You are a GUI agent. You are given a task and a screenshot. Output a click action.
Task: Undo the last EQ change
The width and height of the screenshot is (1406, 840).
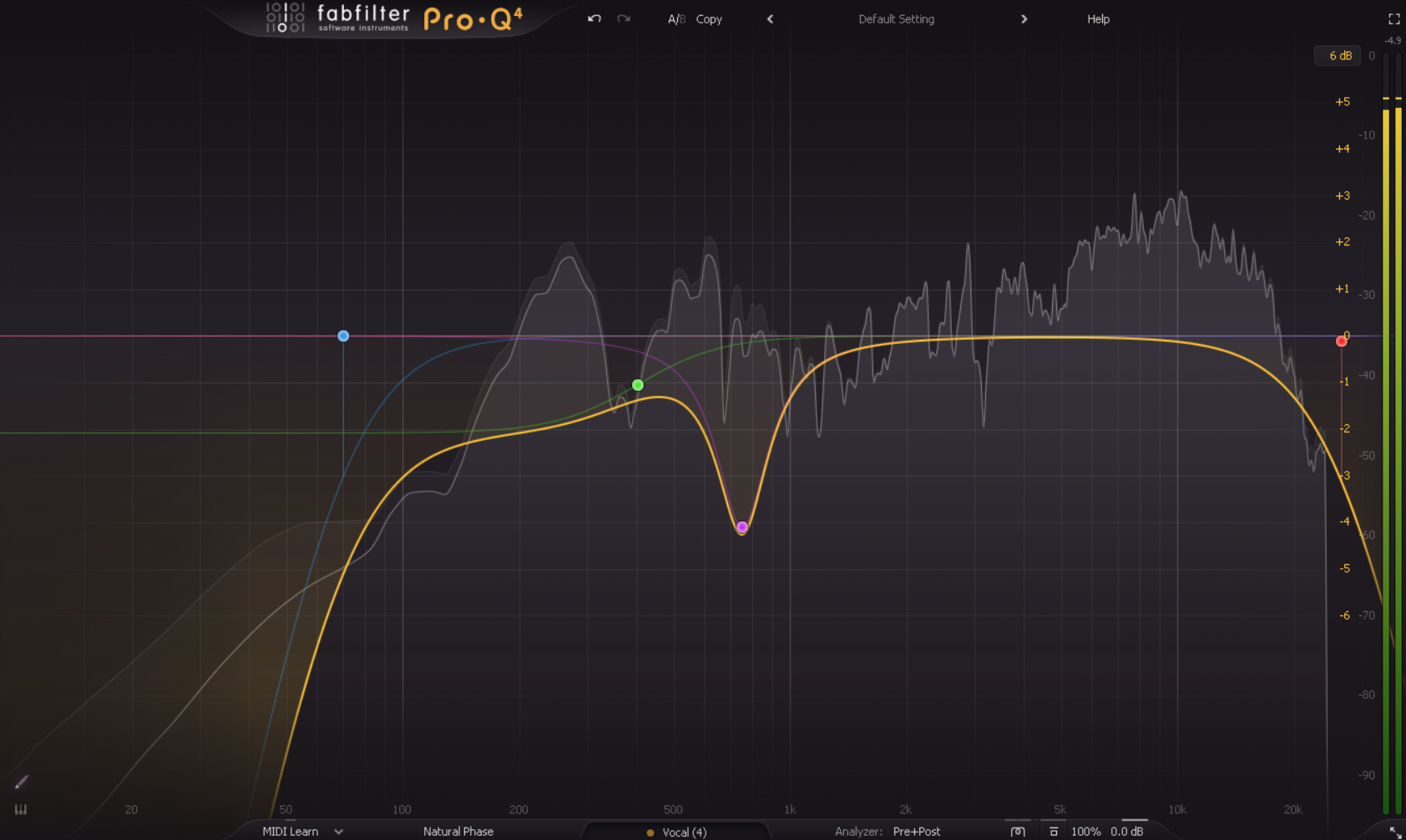coord(594,18)
